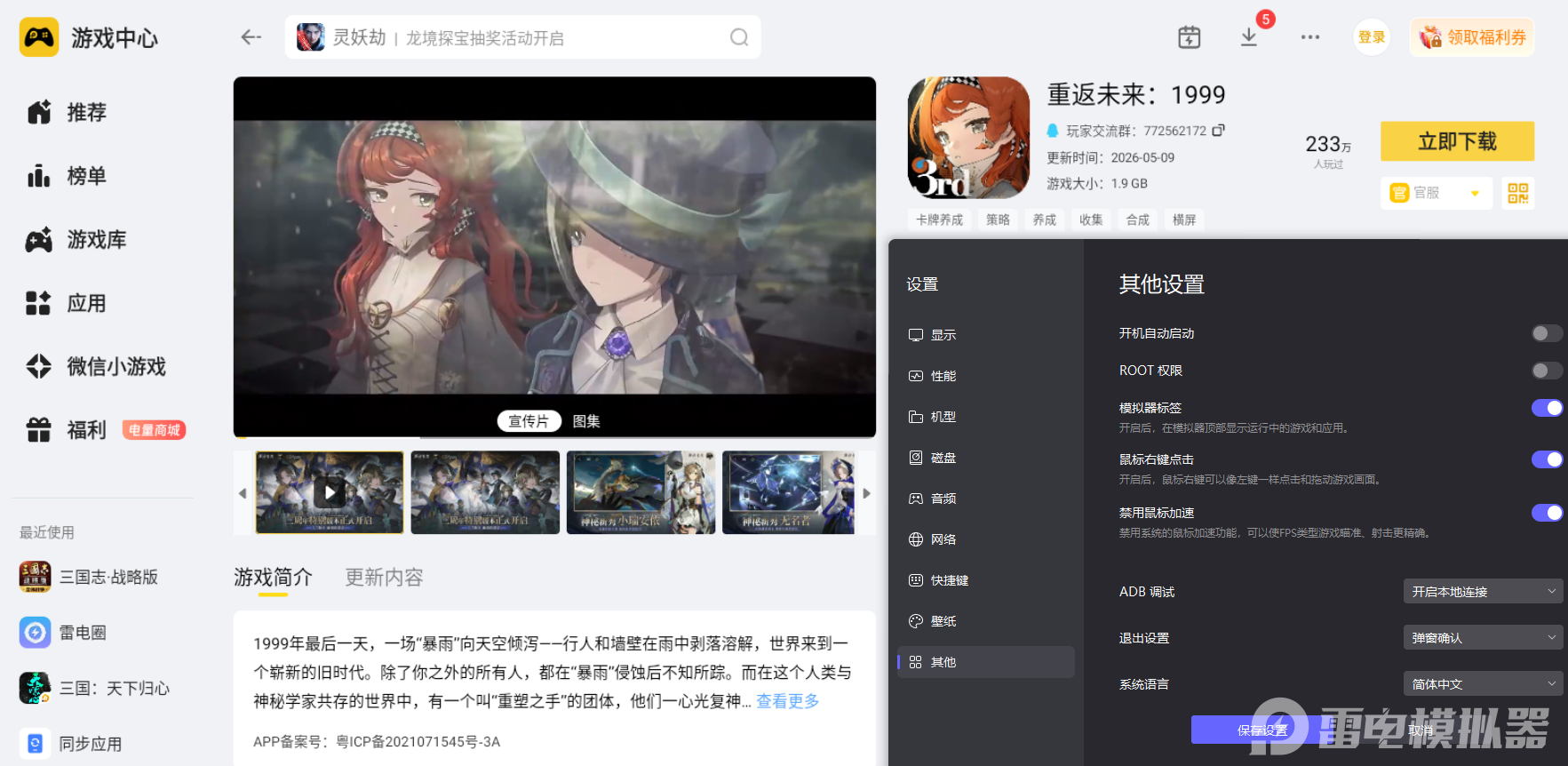
Task: Switch to 图集 media tab
Action: pyautogui.click(x=586, y=421)
